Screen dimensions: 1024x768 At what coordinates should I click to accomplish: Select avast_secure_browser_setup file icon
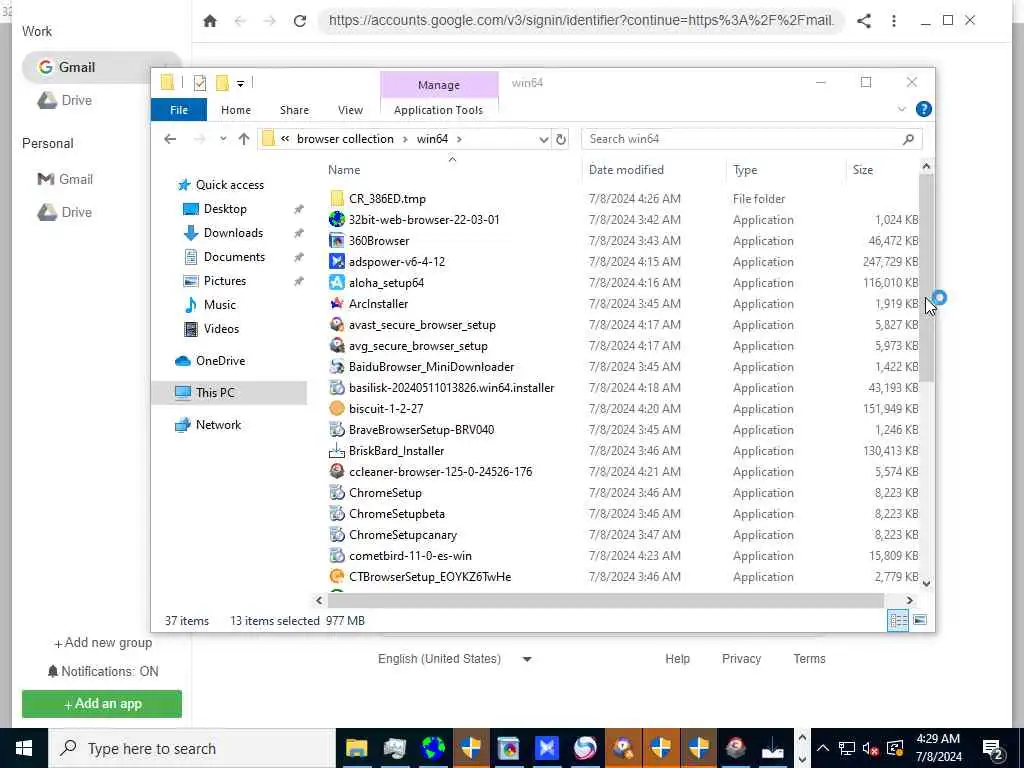(337, 325)
